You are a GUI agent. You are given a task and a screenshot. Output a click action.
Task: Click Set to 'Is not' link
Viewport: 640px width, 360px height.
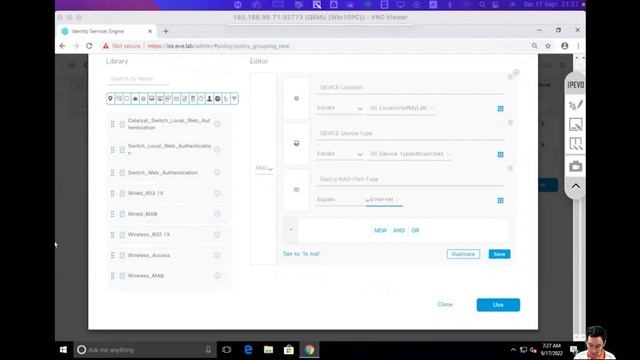(302, 254)
